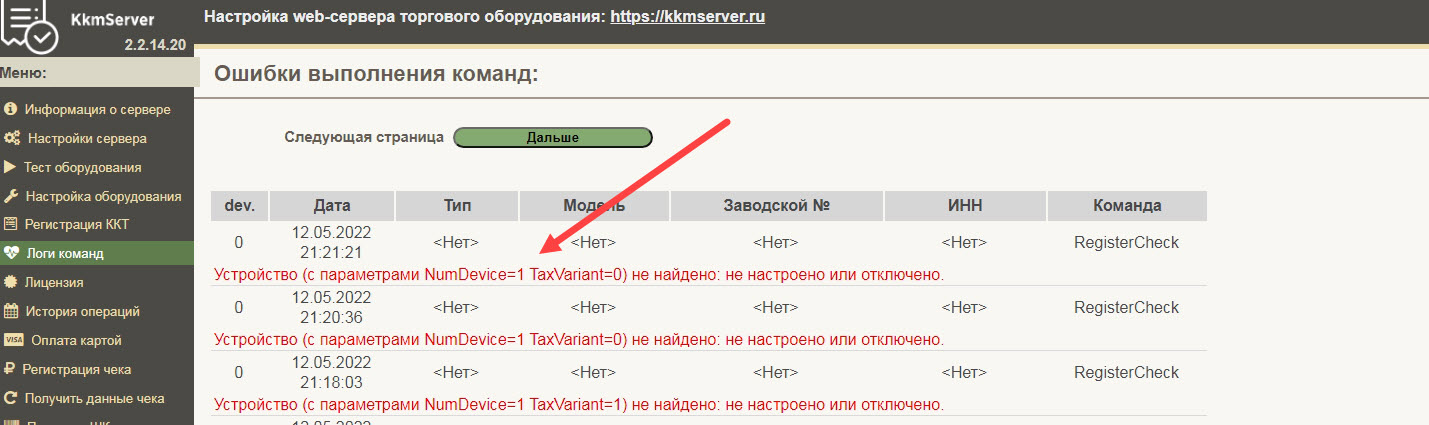The height and width of the screenshot is (425, 1429).
Task: Click ИНН <Нет> cell in 21:21:21 row
Action: click(x=964, y=242)
